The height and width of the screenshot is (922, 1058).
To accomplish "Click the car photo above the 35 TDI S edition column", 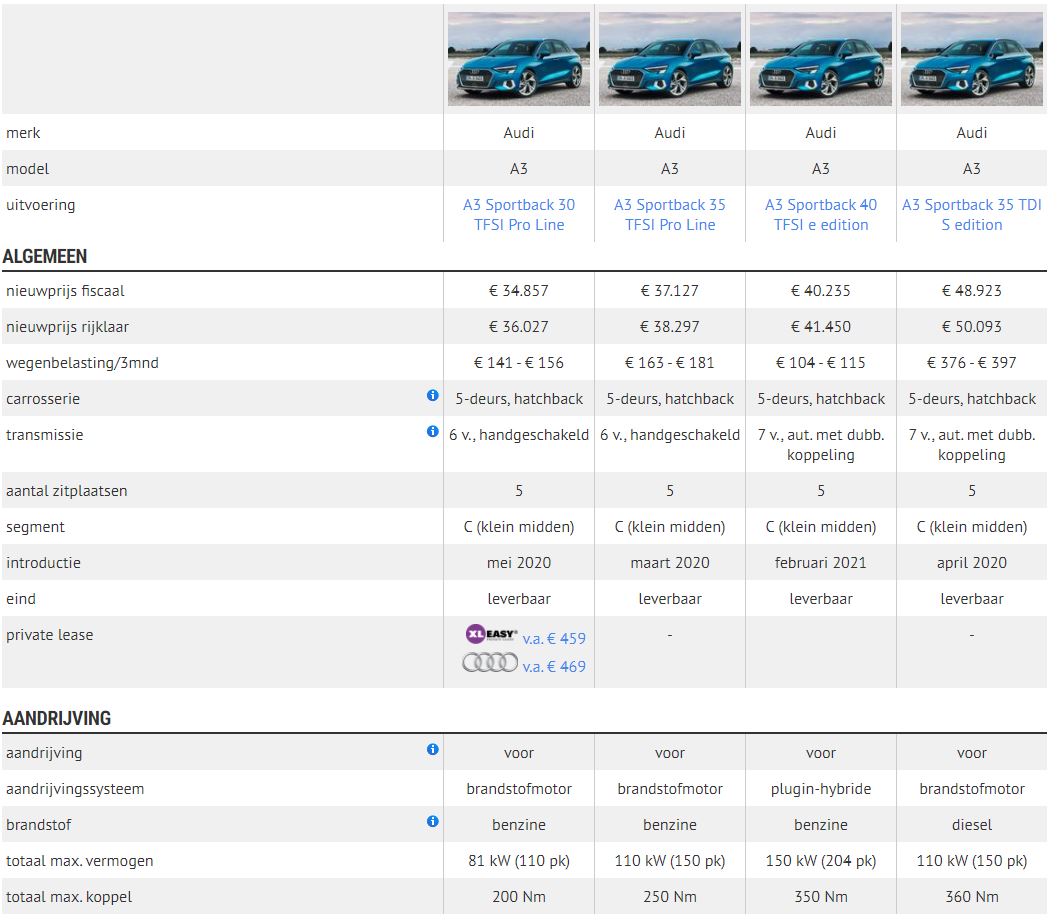I will (x=972, y=59).
